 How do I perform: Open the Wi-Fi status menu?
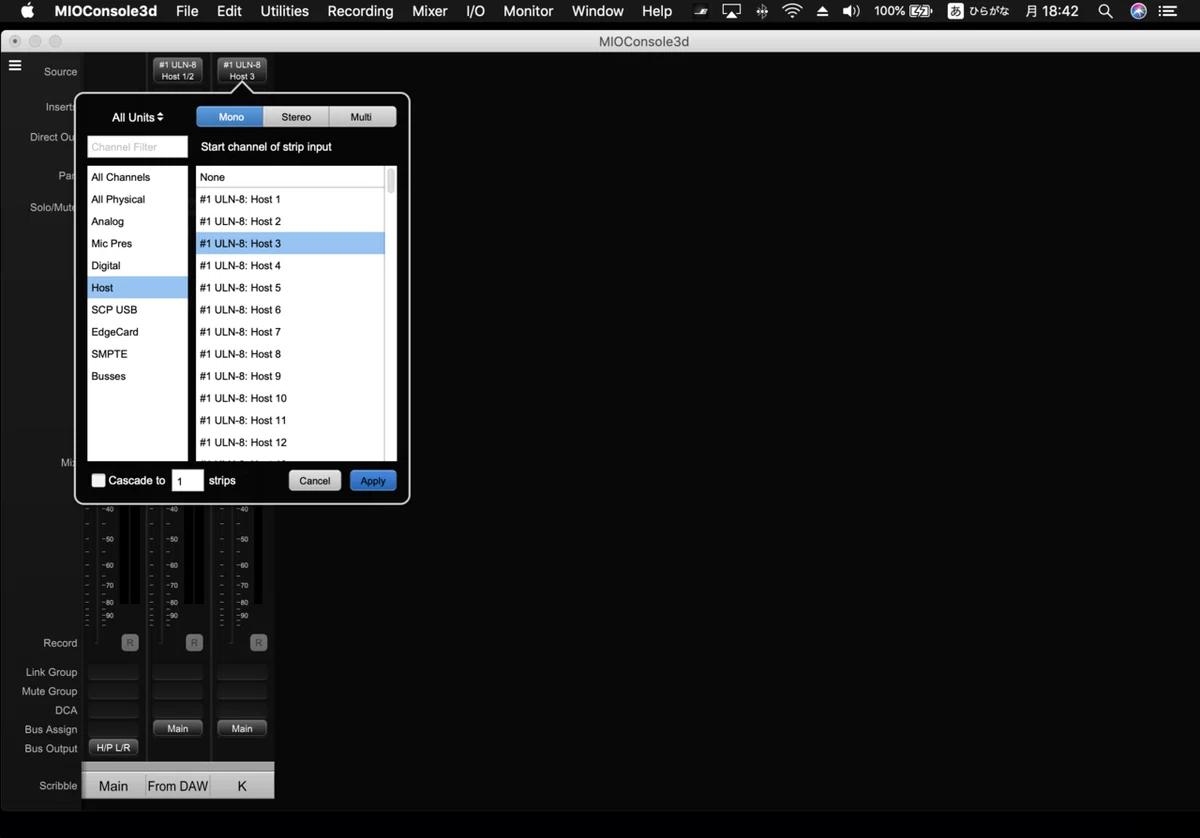[792, 11]
